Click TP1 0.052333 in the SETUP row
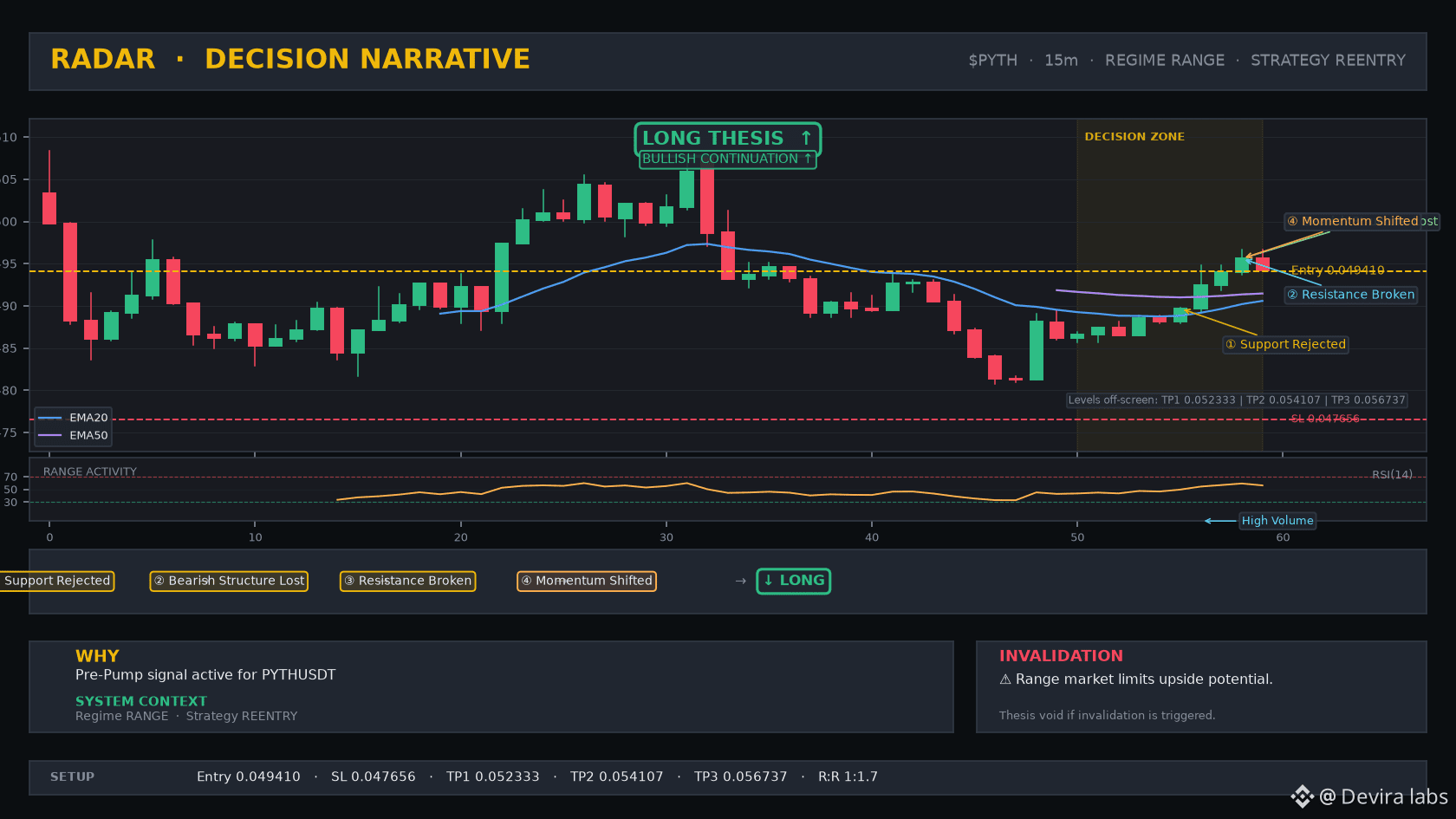Screen dimensions: 1456x819 coord(493,777)
